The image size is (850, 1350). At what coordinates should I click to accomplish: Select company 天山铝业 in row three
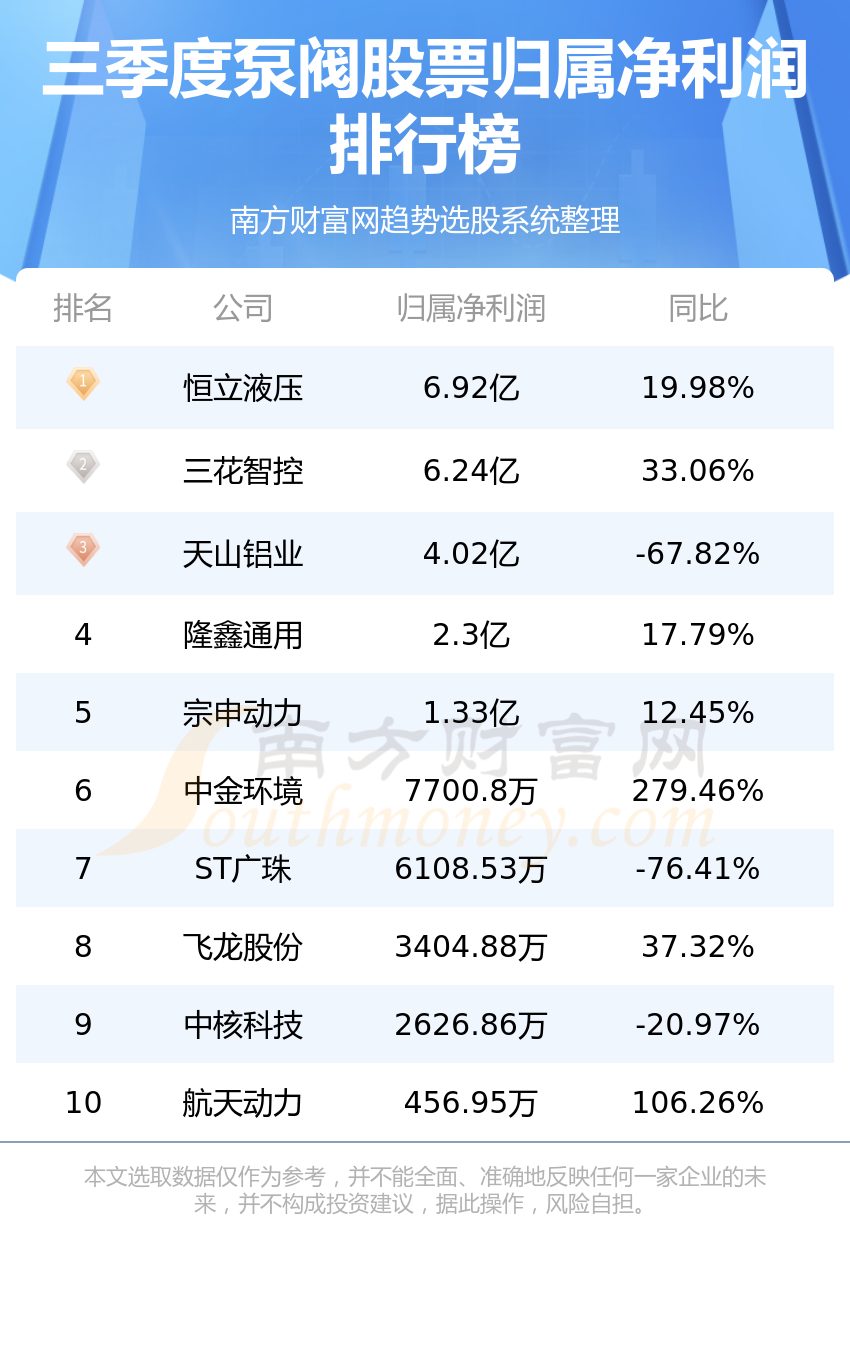coord(243,554)
